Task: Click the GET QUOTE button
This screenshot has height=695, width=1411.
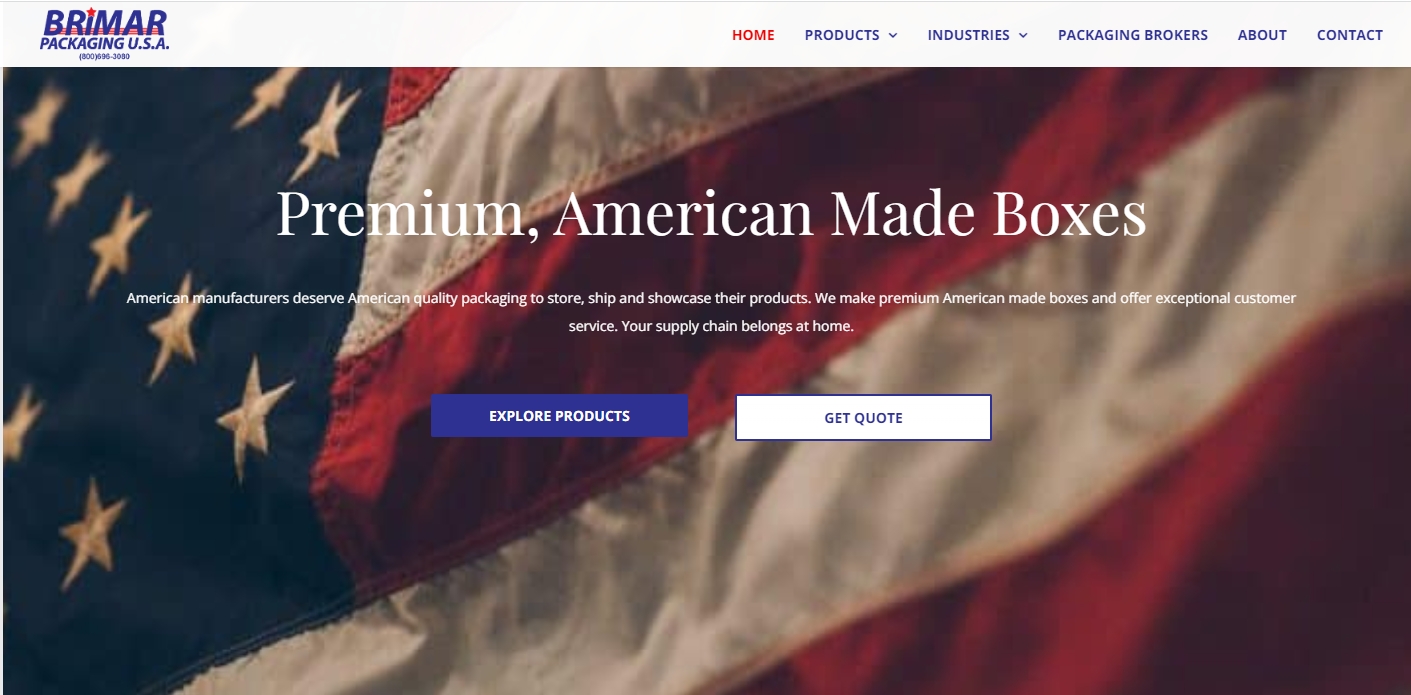Action: (863, 418)
